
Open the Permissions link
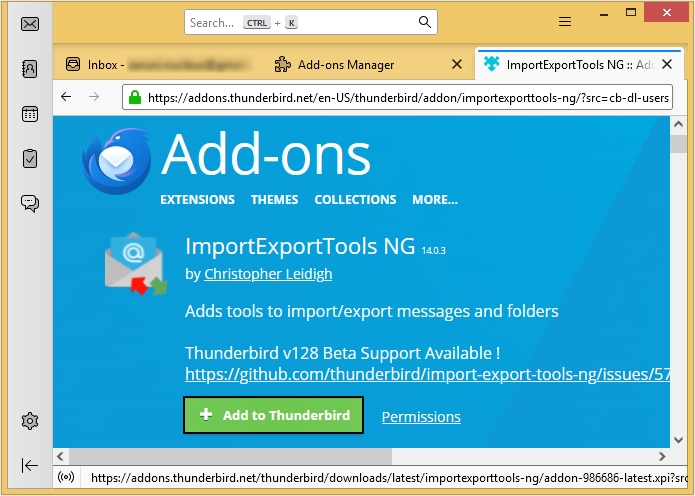point(421,417)
